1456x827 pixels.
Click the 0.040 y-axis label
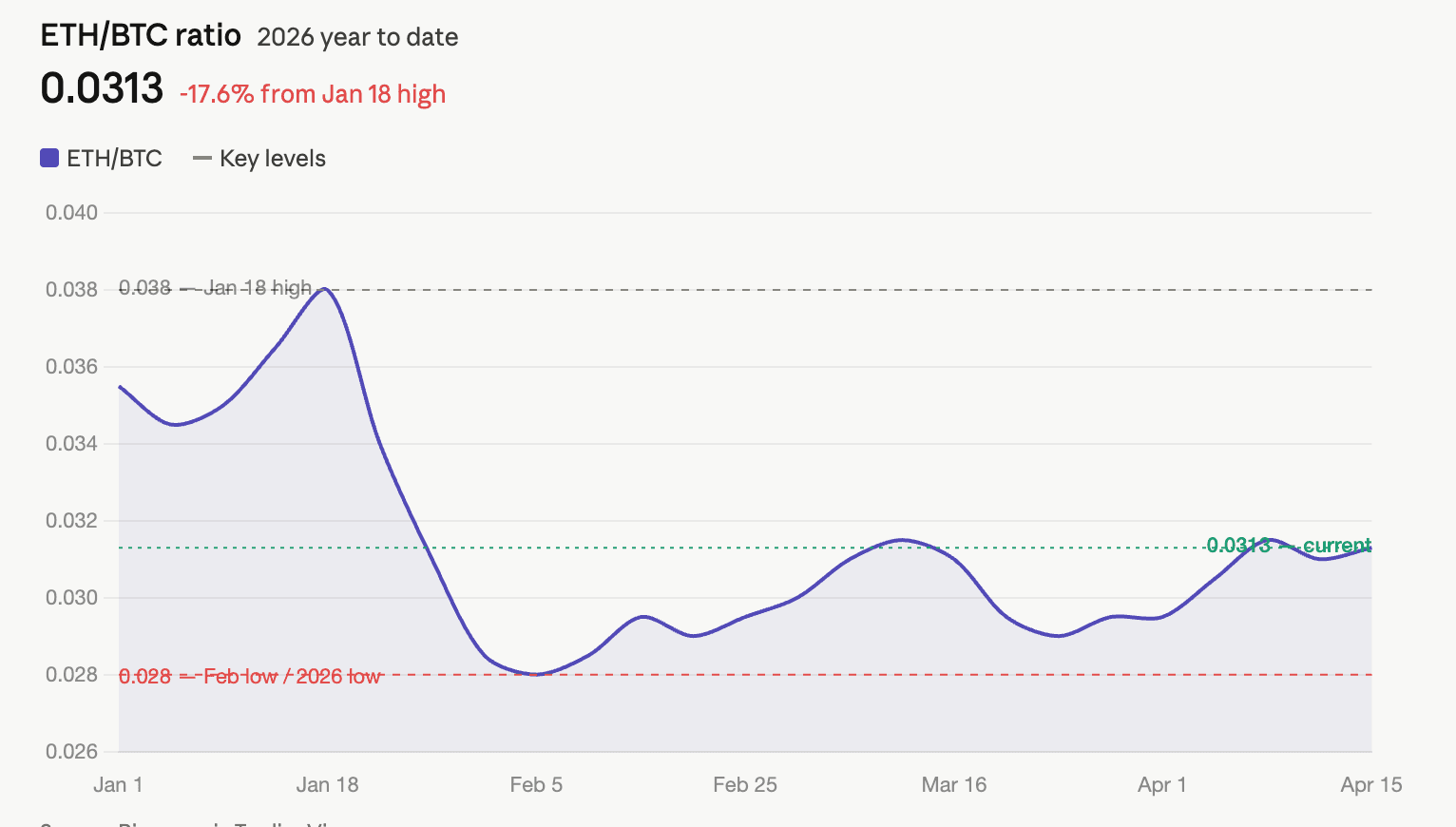tap(72, 213)
